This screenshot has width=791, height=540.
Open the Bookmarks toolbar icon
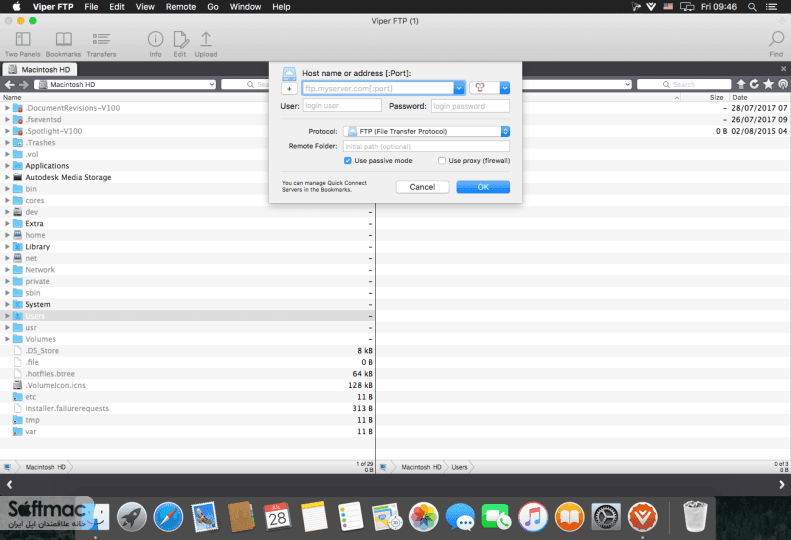(x=63, y=44)
